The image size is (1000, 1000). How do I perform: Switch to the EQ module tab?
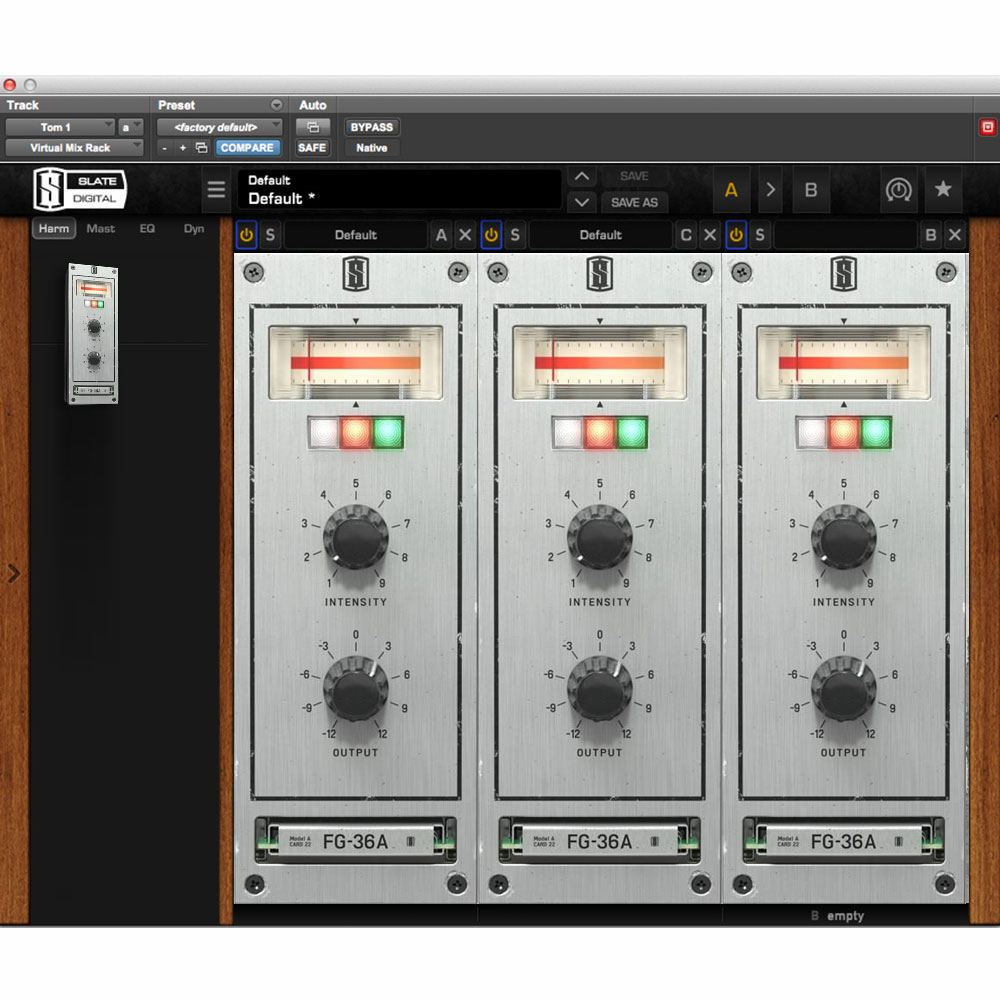coord(147,229)
